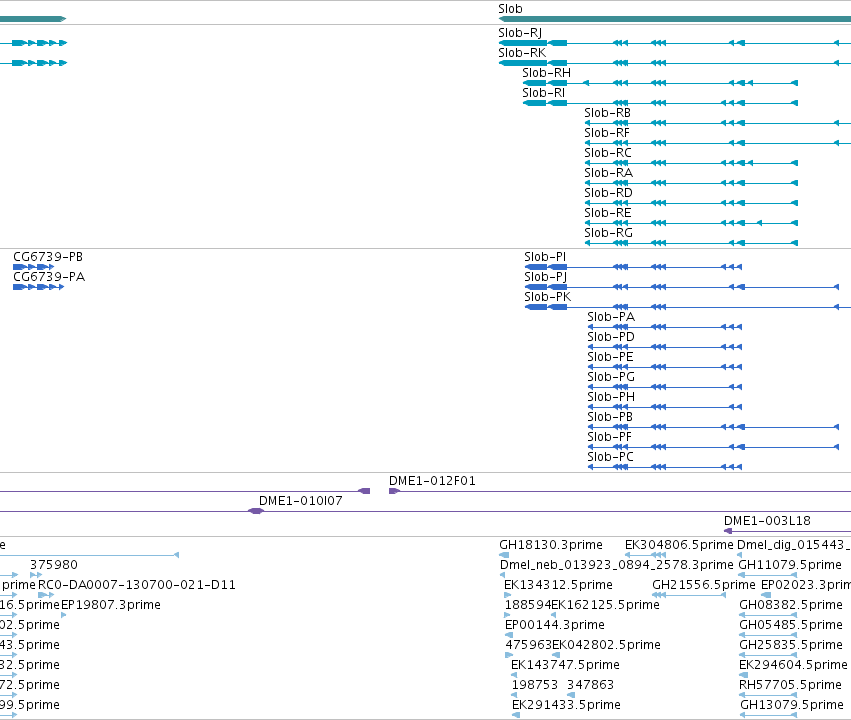Click the GH21556.5prime EST label

point(704,585)
